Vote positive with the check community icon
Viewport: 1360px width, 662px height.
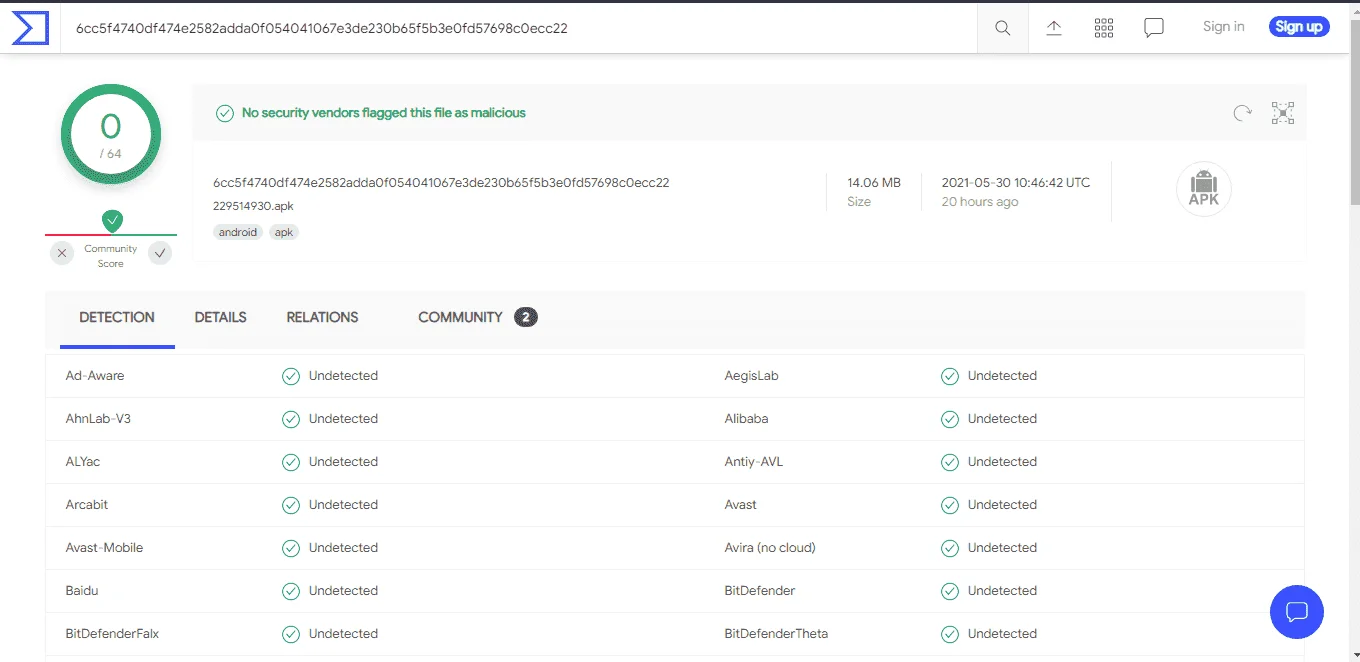160,254
